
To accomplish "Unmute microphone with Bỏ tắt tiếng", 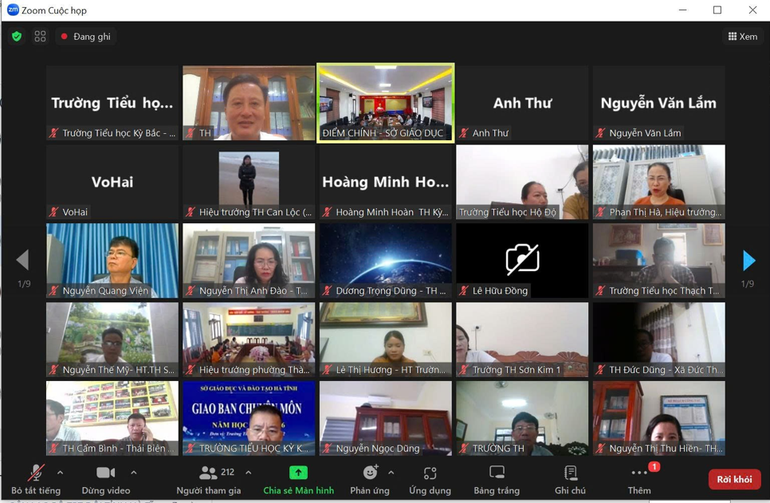I will coord(36,478).
